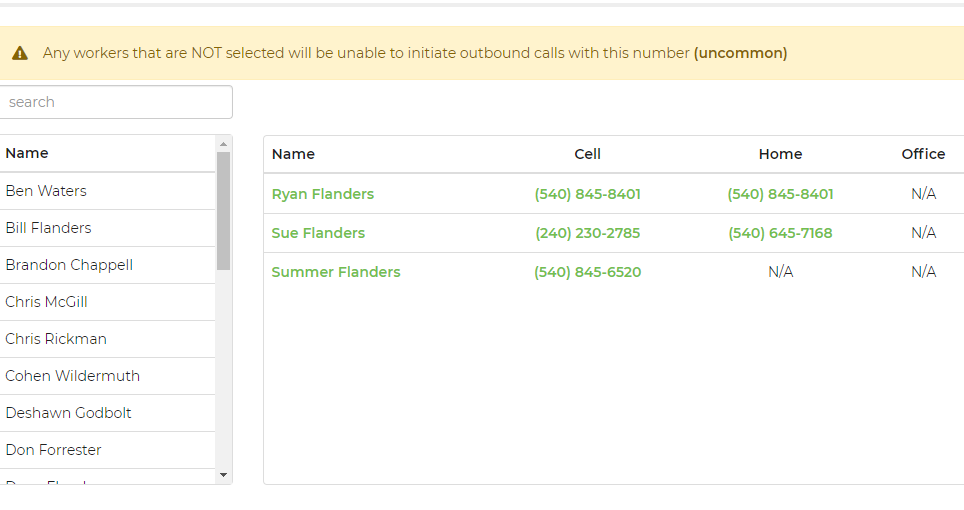Click Summer Flanders cell number (540) 845-6520
964x510 pixels.
(x=588, y=272)
